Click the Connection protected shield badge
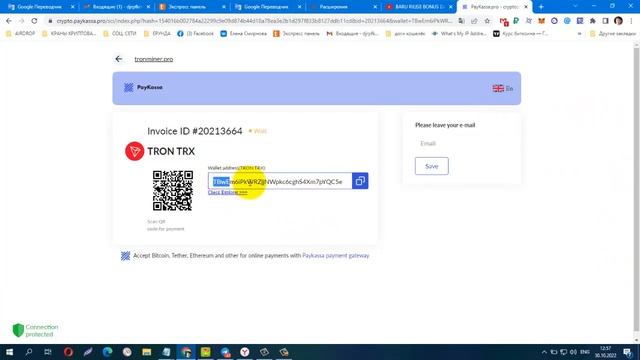 click(x=35, y=331)
